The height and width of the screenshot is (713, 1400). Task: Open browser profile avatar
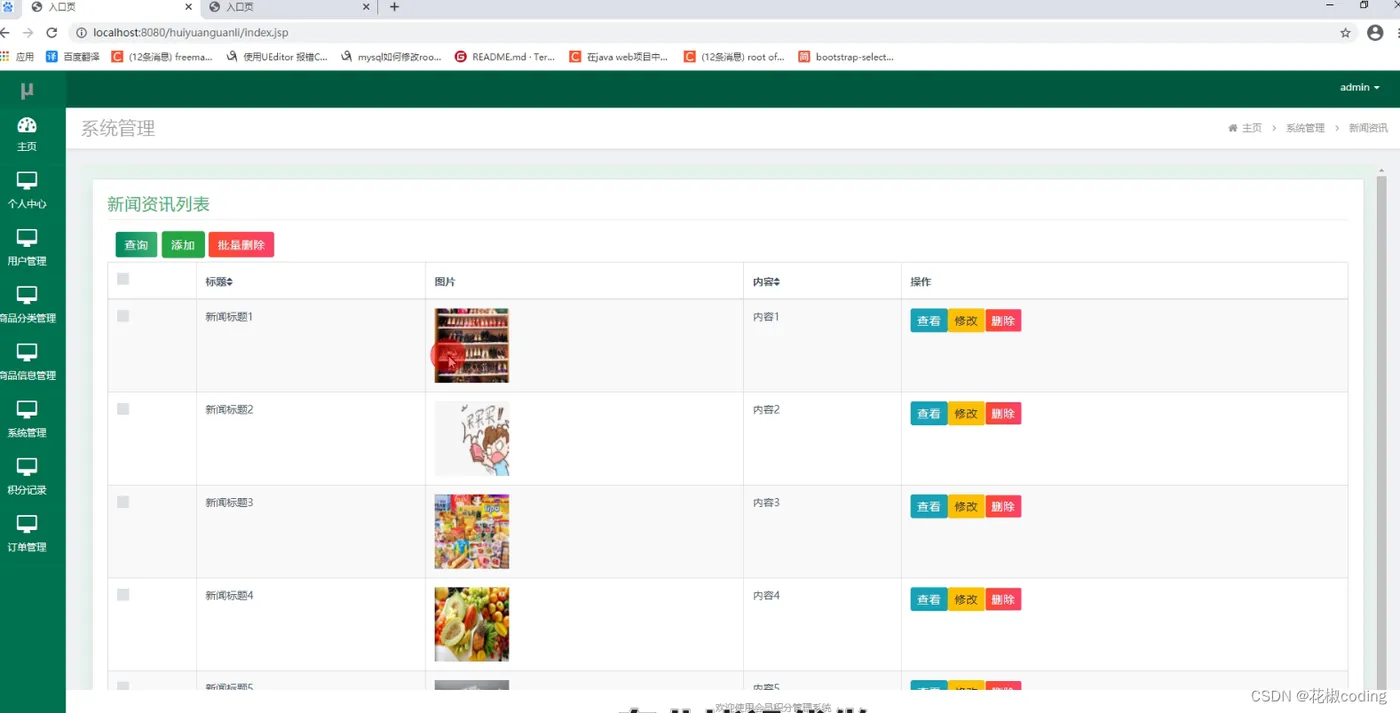click(x=1375, y=33)
